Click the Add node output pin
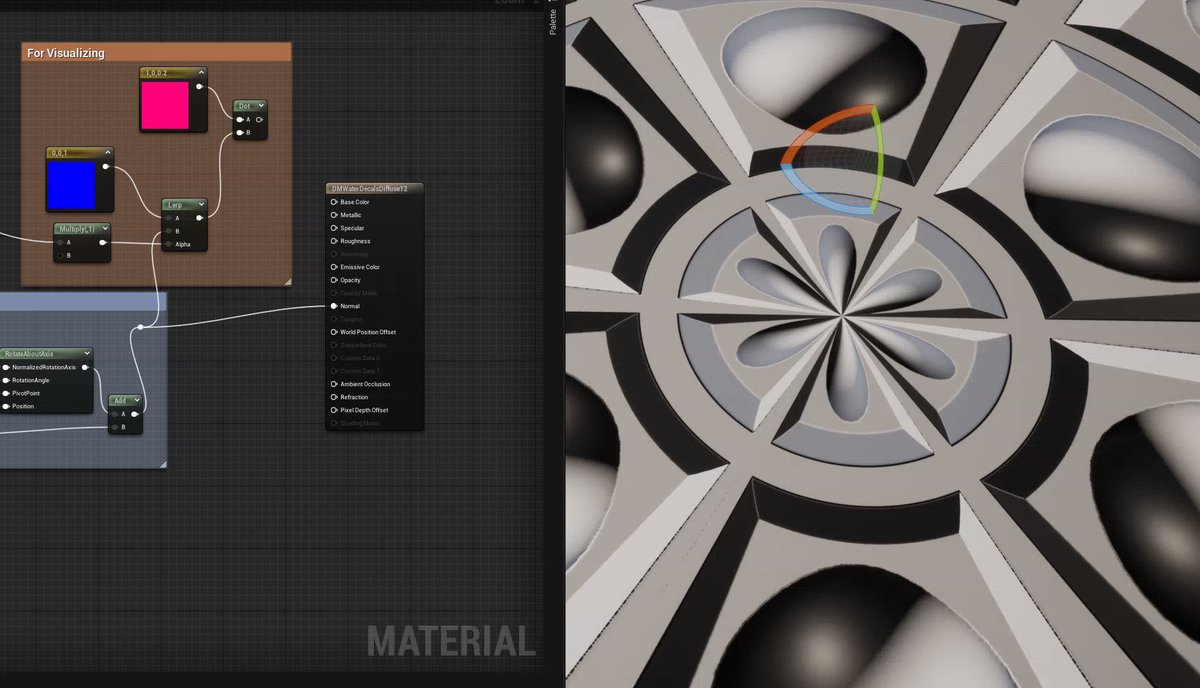This screenshot has height=688, width=1200. tap(135, 414)
